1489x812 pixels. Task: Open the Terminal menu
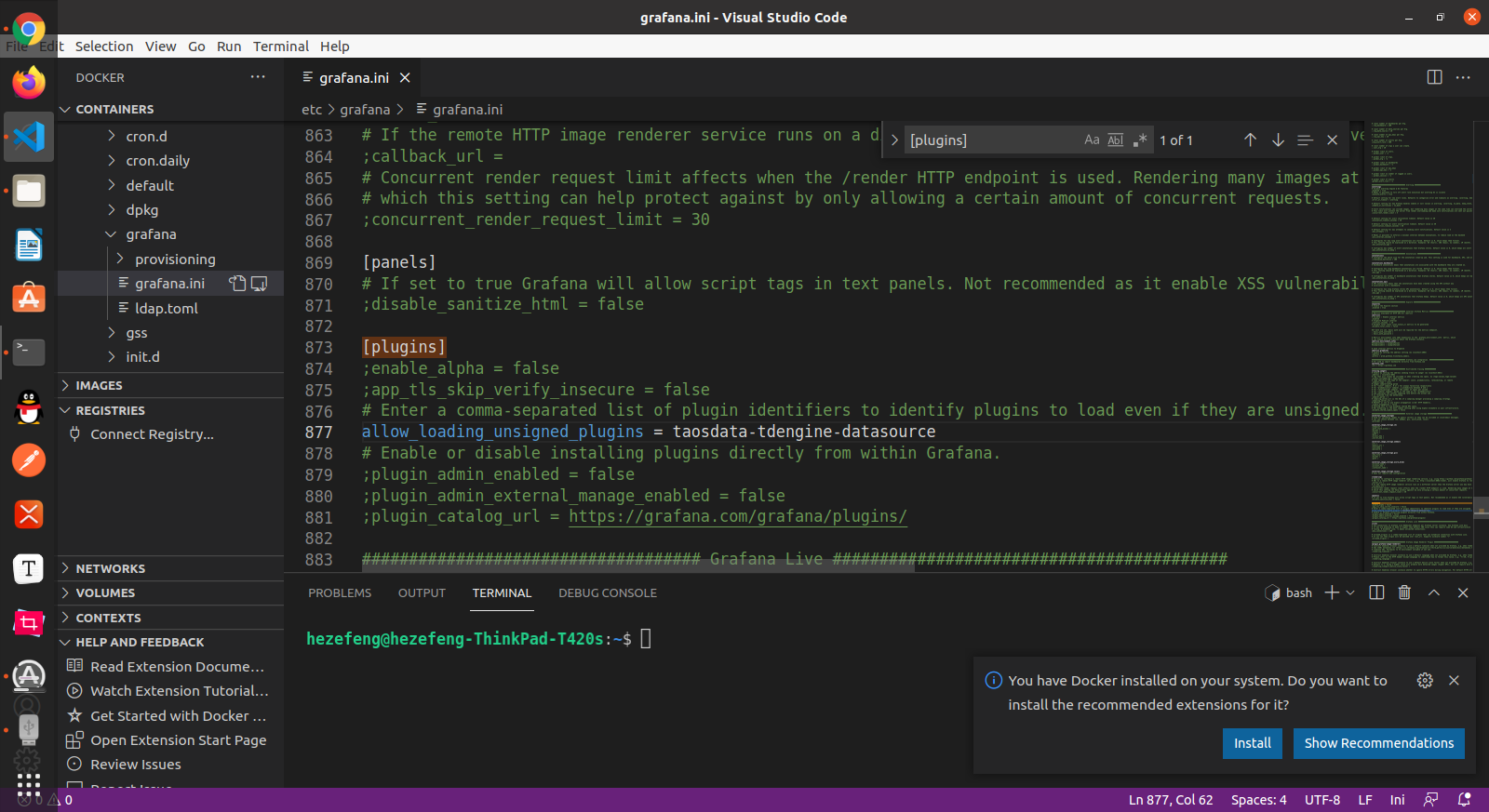pyautogui.click(x=281, y=47)
